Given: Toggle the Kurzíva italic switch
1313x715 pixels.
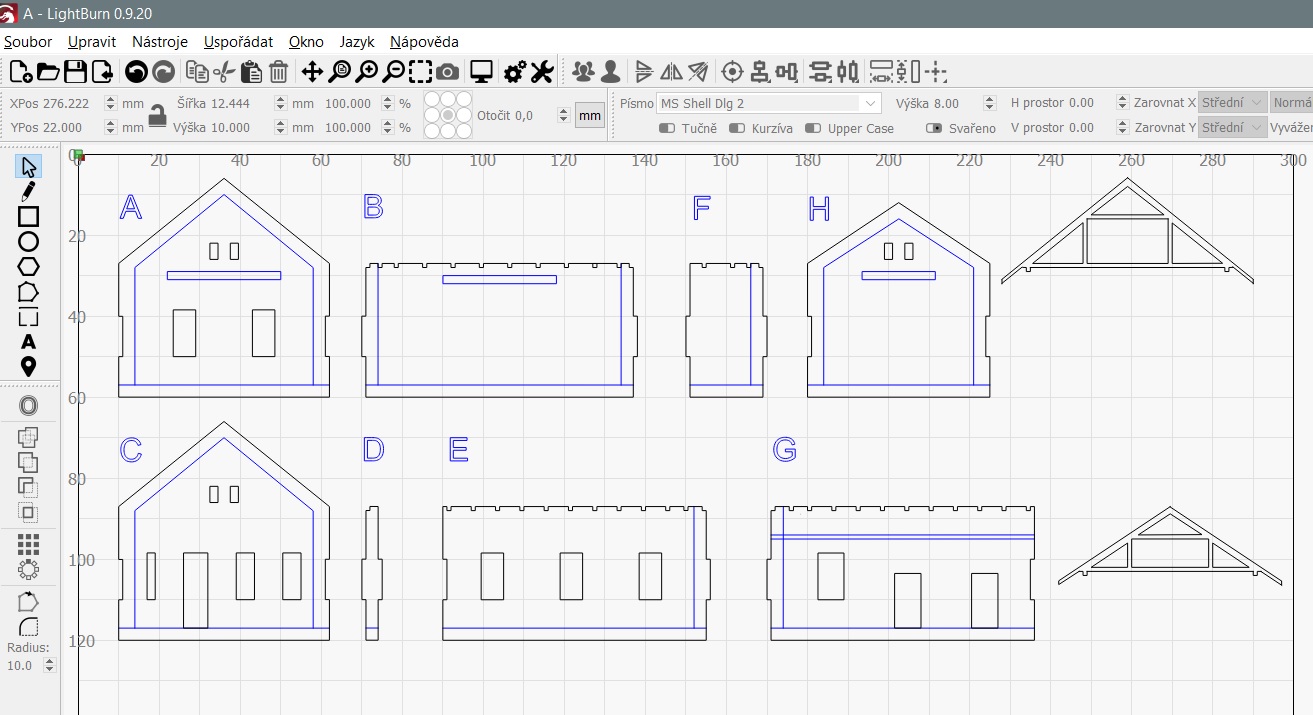Looking at the screenshot, I should coord(737,128).
